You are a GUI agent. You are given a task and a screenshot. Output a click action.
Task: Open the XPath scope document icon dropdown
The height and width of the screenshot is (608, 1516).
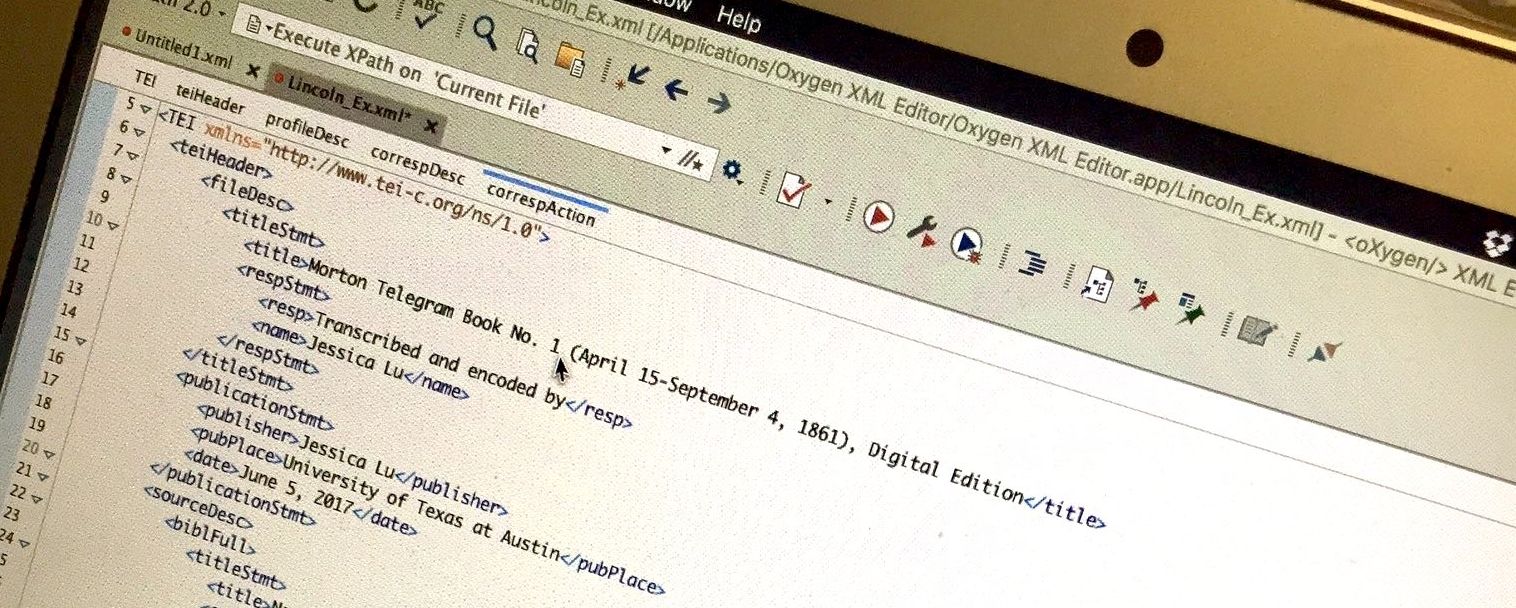coord(258,27)
